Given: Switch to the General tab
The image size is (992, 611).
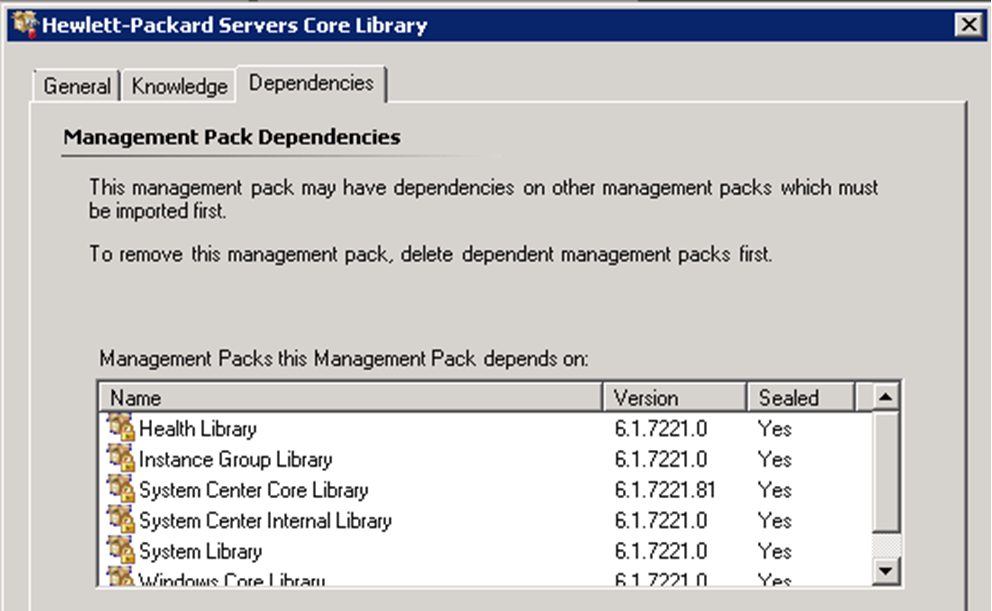Looking at the screenshot, I should [x=77, y=86].
